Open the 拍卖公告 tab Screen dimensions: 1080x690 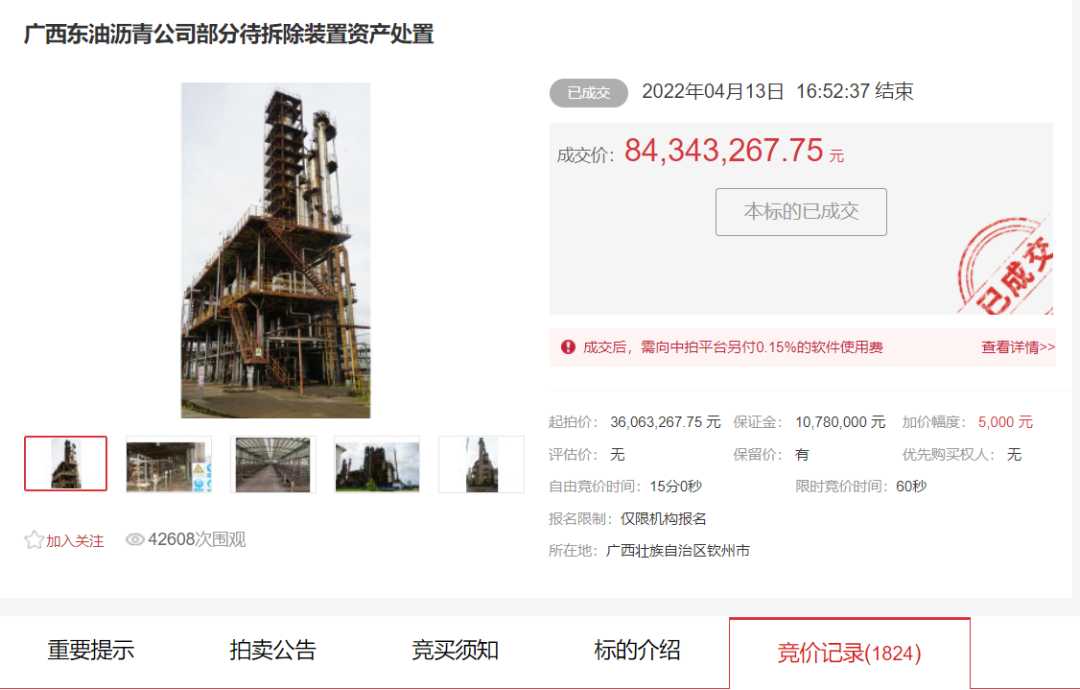(x=273, y=651)
